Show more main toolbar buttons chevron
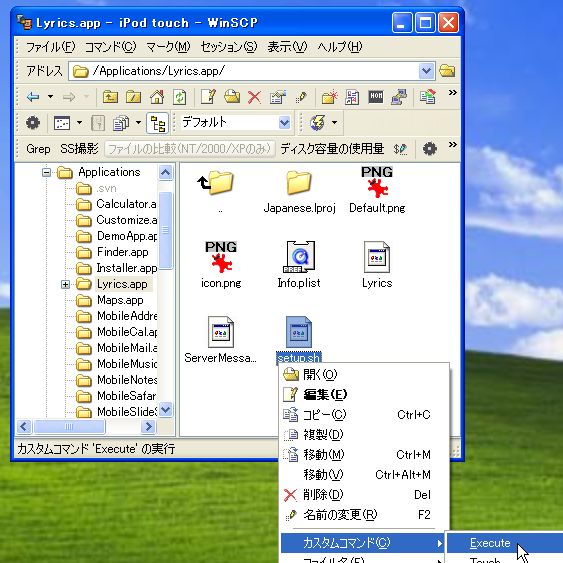 [x=453, y=93]
